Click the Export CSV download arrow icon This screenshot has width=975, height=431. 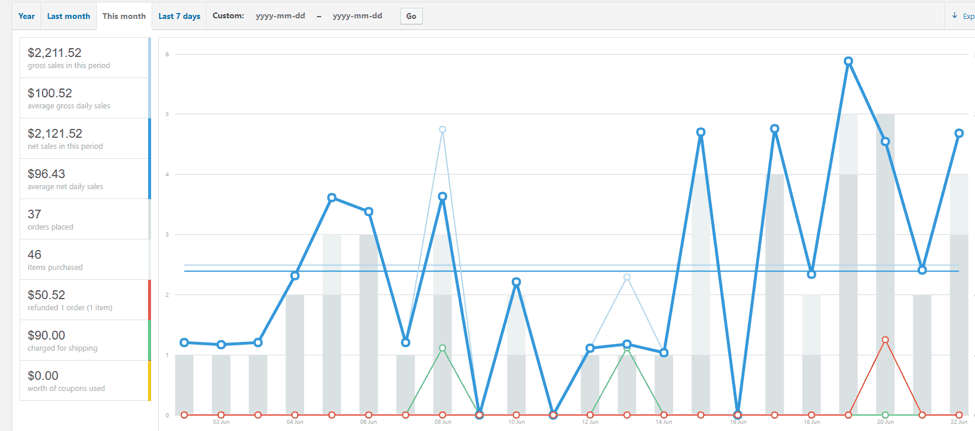pos(954,16)
